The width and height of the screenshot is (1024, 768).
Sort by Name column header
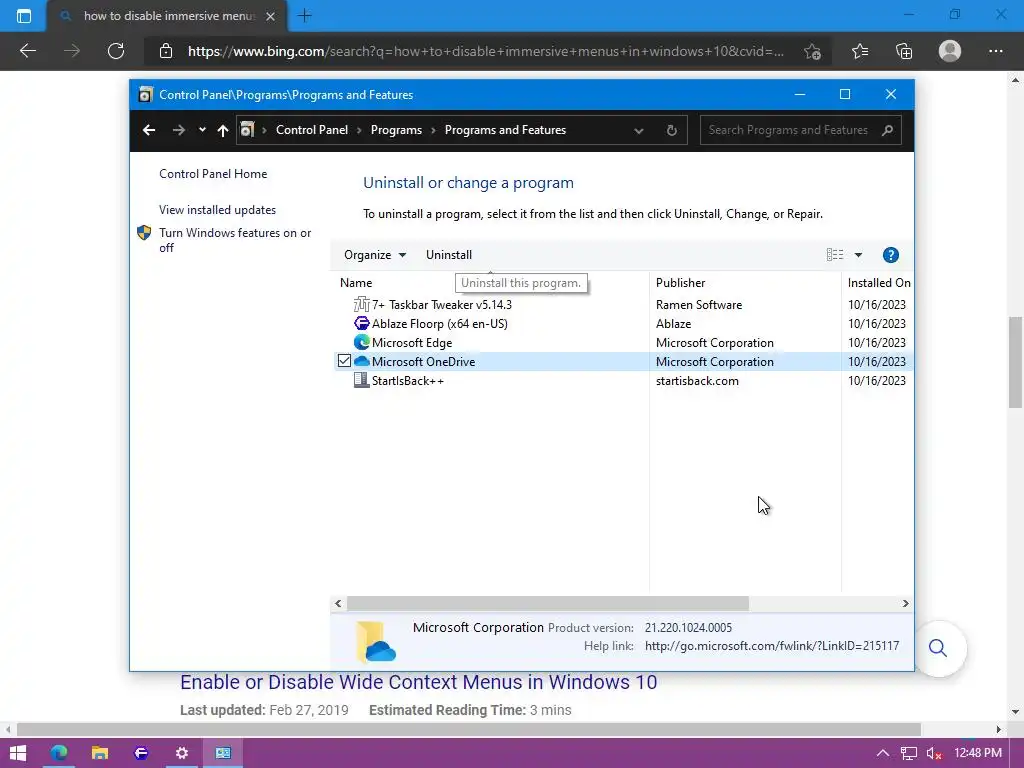point(356,283)
